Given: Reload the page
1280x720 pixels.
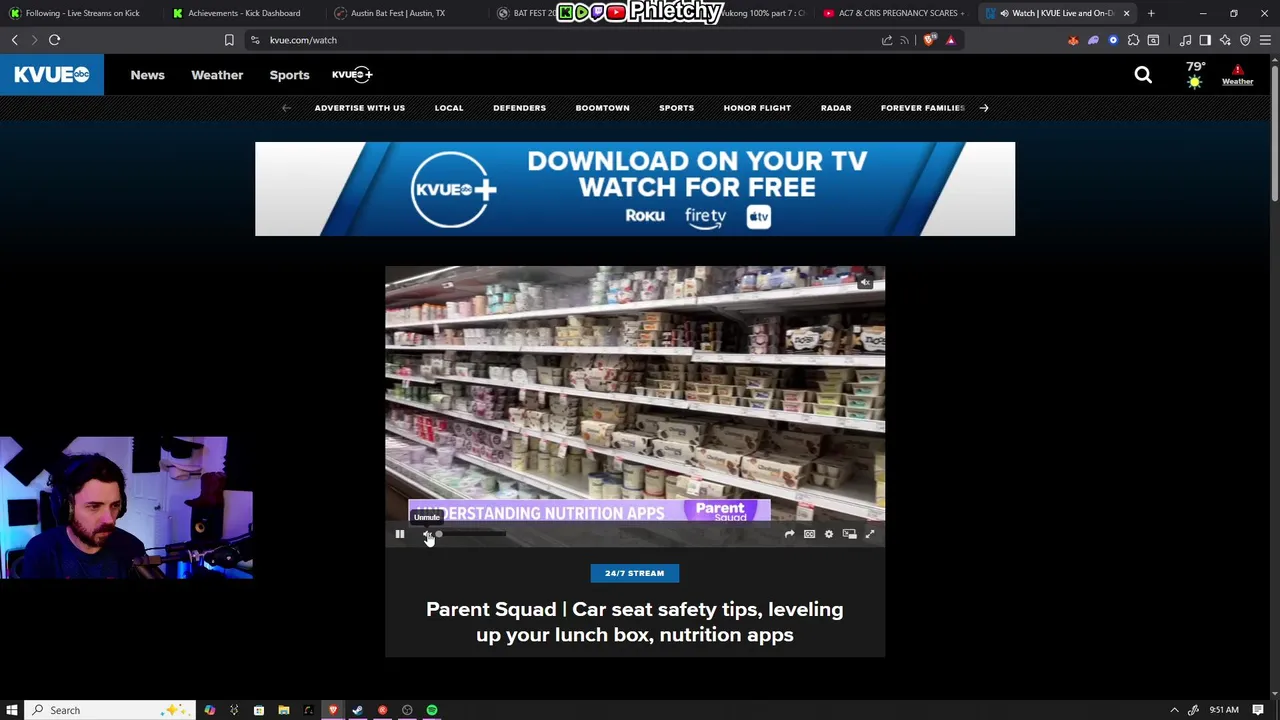Looking at the screenshot, I should (x=55, y=40).
